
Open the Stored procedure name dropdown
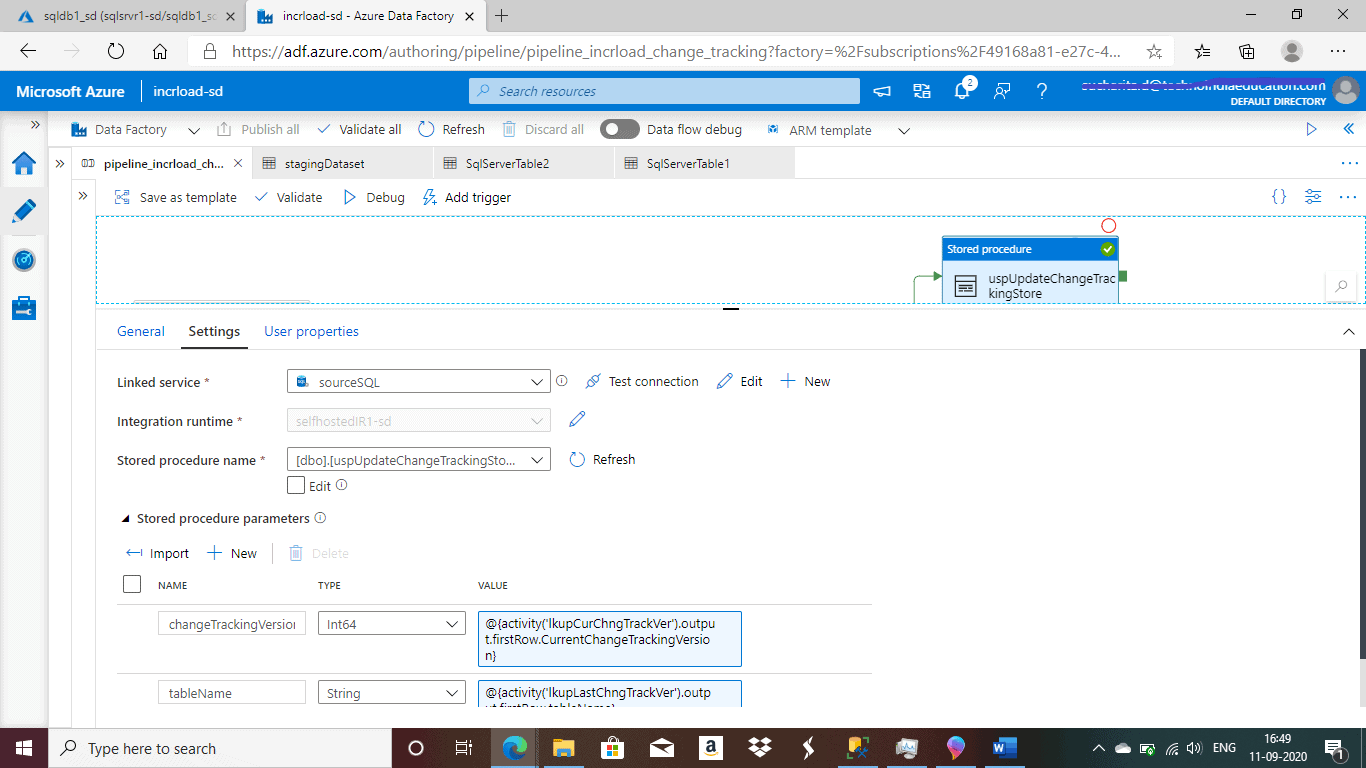(x=418, y=459)
